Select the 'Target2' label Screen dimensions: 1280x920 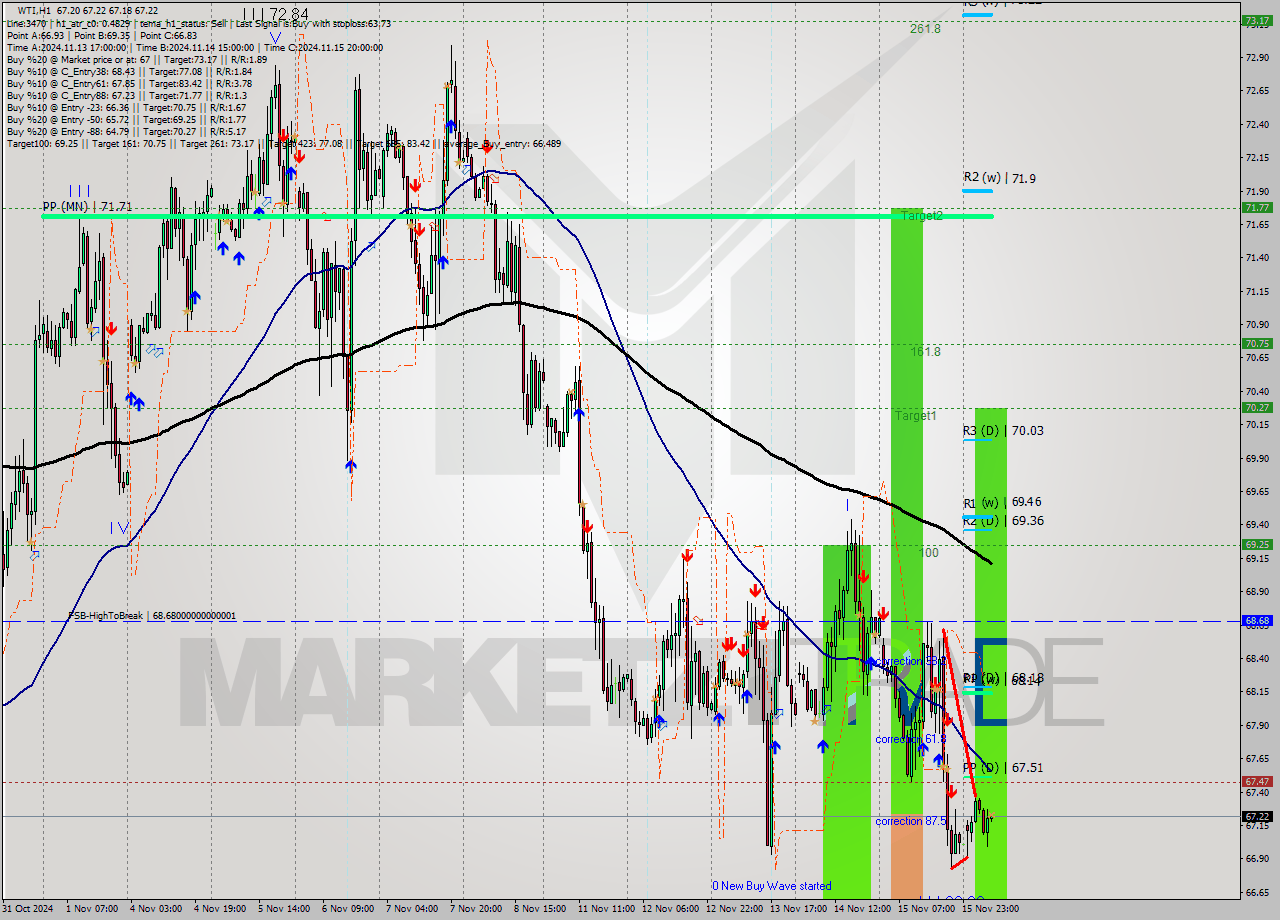[921, 216]
